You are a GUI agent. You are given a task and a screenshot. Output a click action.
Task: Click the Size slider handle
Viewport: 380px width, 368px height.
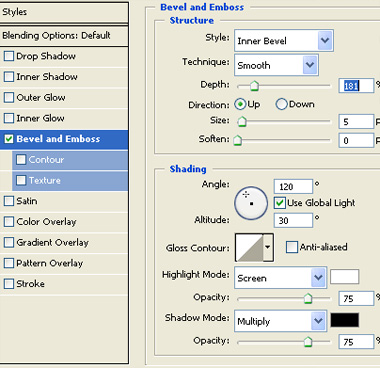click(242, 121)
